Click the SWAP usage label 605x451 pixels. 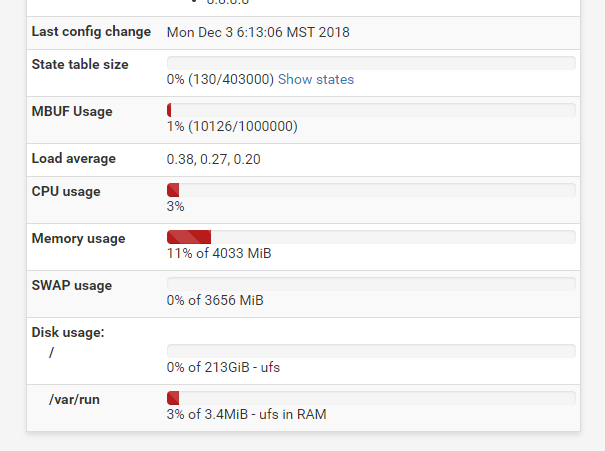[x=72, y=285]
